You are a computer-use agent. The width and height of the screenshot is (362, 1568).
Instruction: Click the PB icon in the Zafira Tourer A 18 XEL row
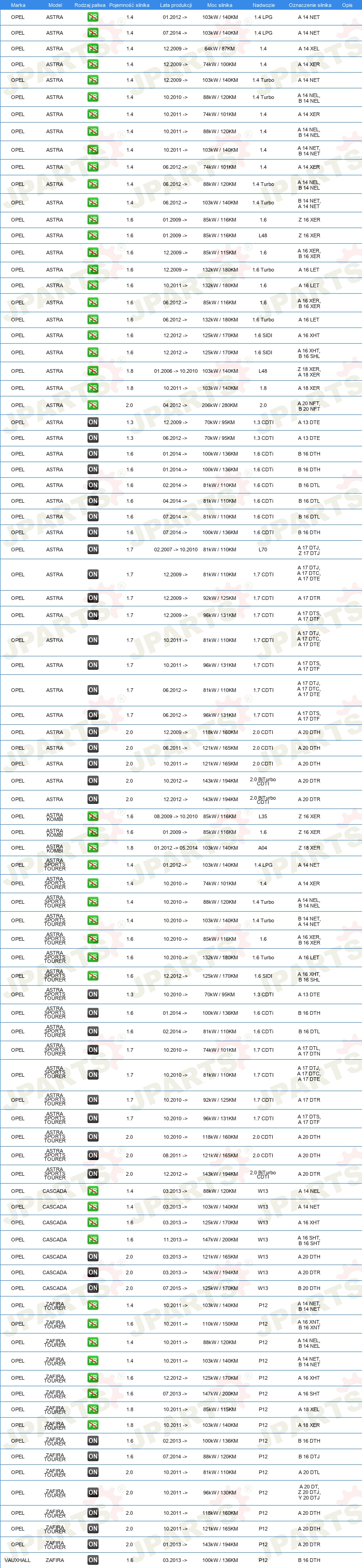pos(93,1409)
